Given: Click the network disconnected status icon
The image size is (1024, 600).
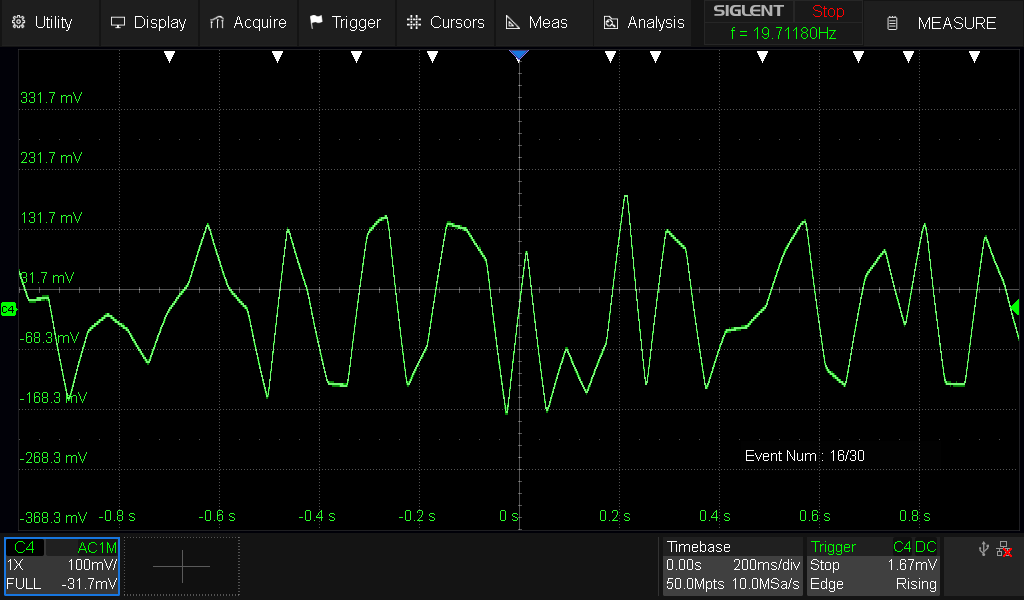Looking at the screenshot, I should click(1004, 548).
